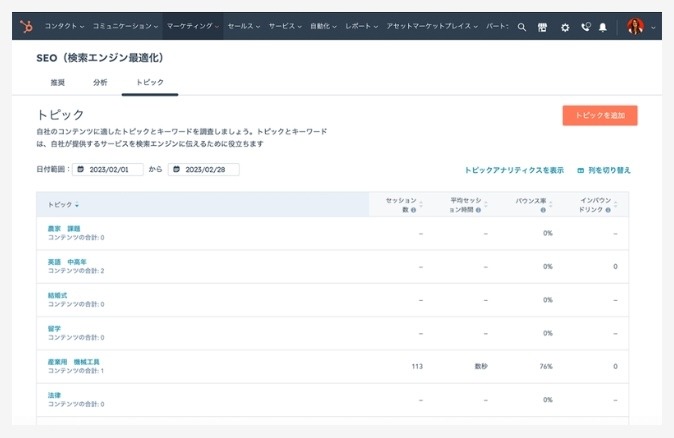The image size is (674, 438).
Task: Open トピックアナリティクスを表示 link
Action: coord(514,170)
